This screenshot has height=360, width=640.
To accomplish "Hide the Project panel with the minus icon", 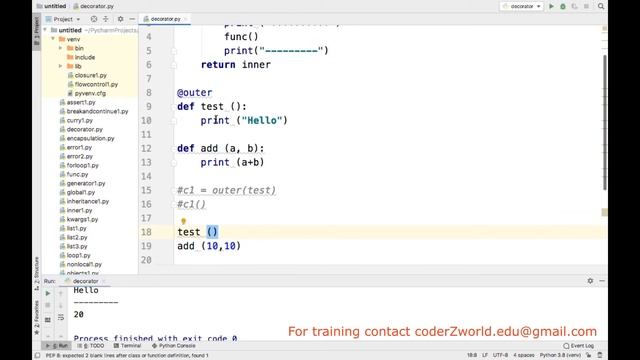I will pyautogui.click(x=132, y=19).
